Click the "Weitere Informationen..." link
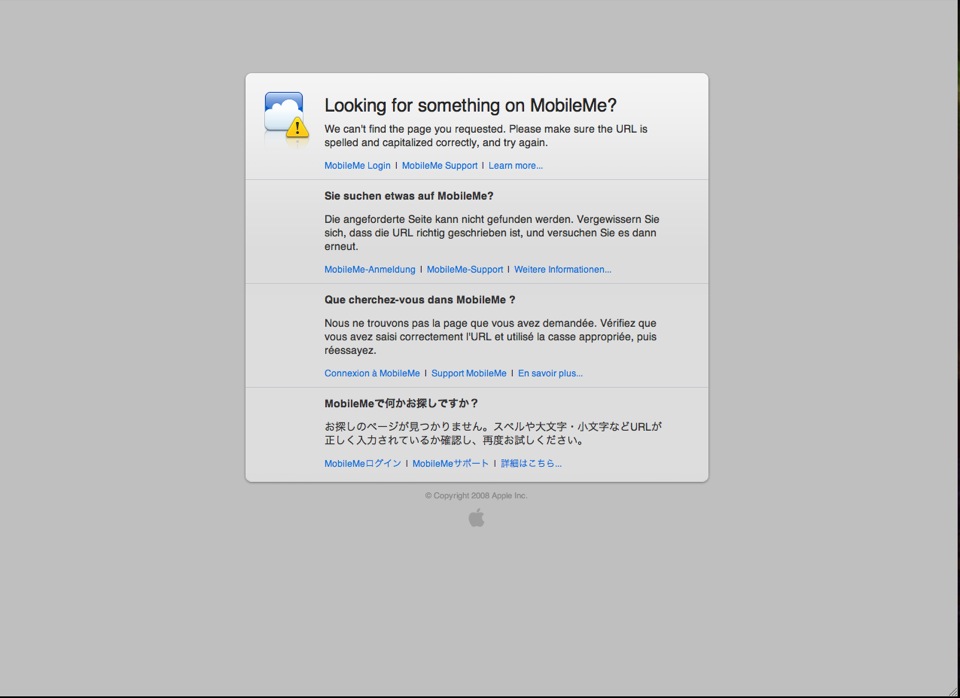Screen dimensions: 960x698 (562, 269)
